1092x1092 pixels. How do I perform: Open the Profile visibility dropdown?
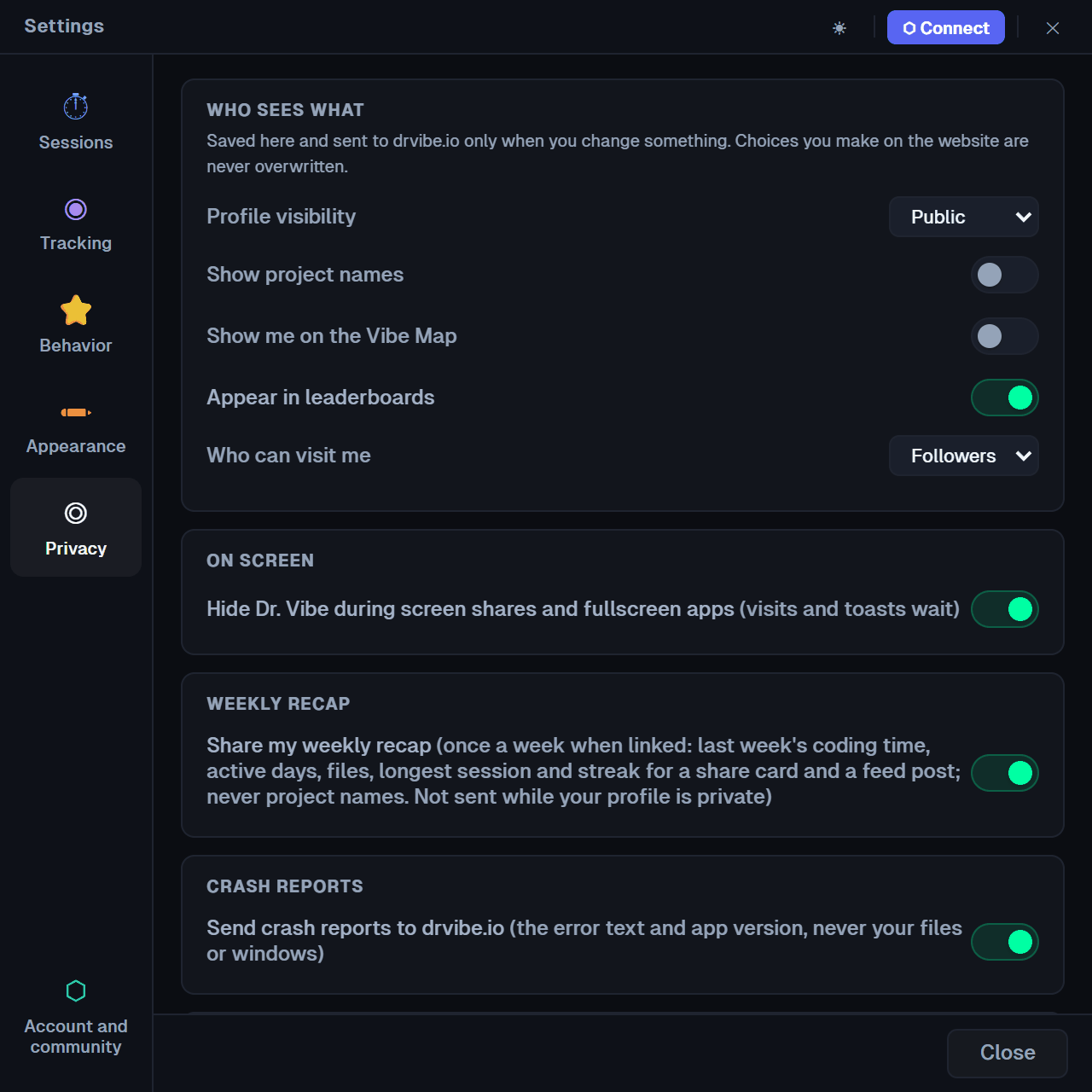[x=964, y=217]
